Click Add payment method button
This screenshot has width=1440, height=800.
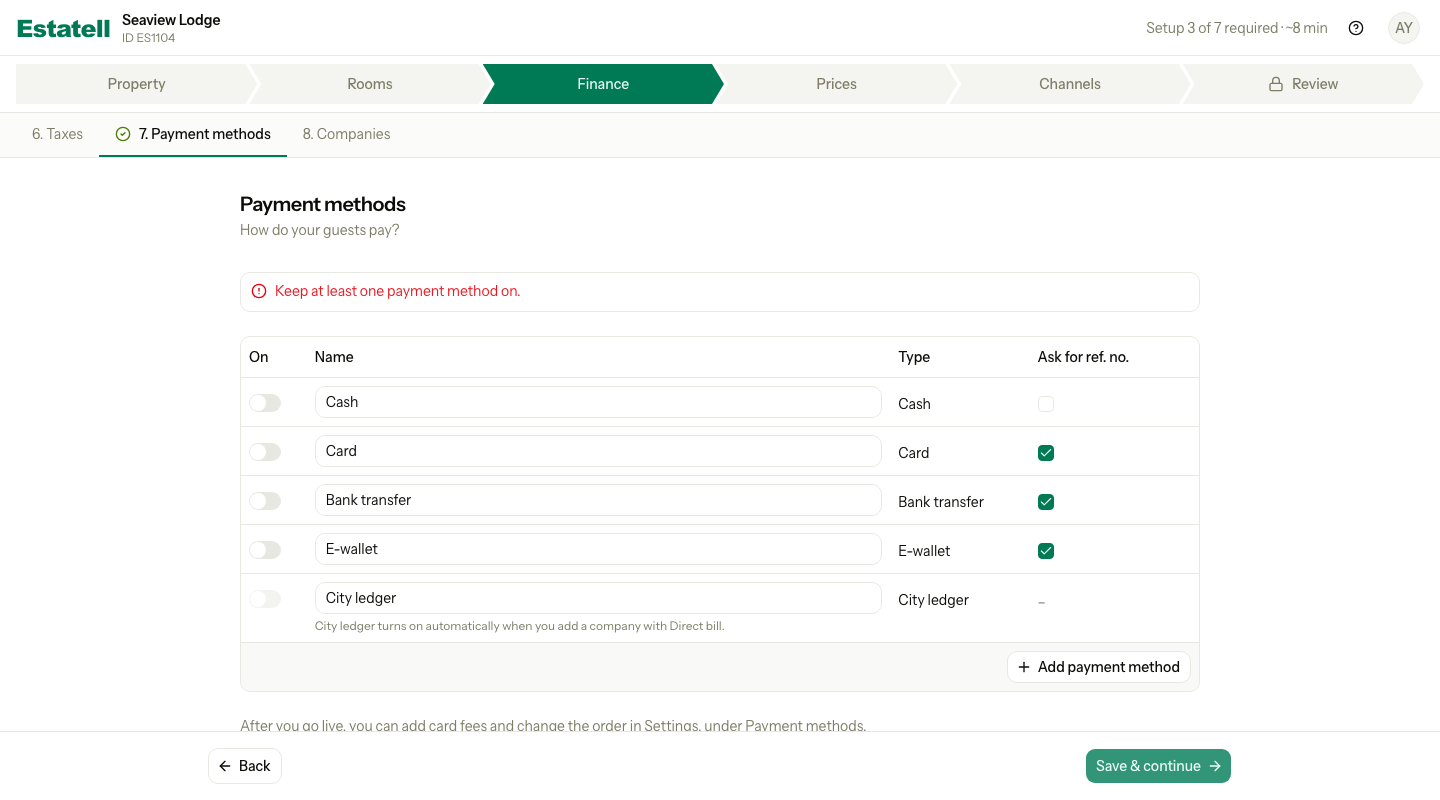click(x=1098, y=667)
